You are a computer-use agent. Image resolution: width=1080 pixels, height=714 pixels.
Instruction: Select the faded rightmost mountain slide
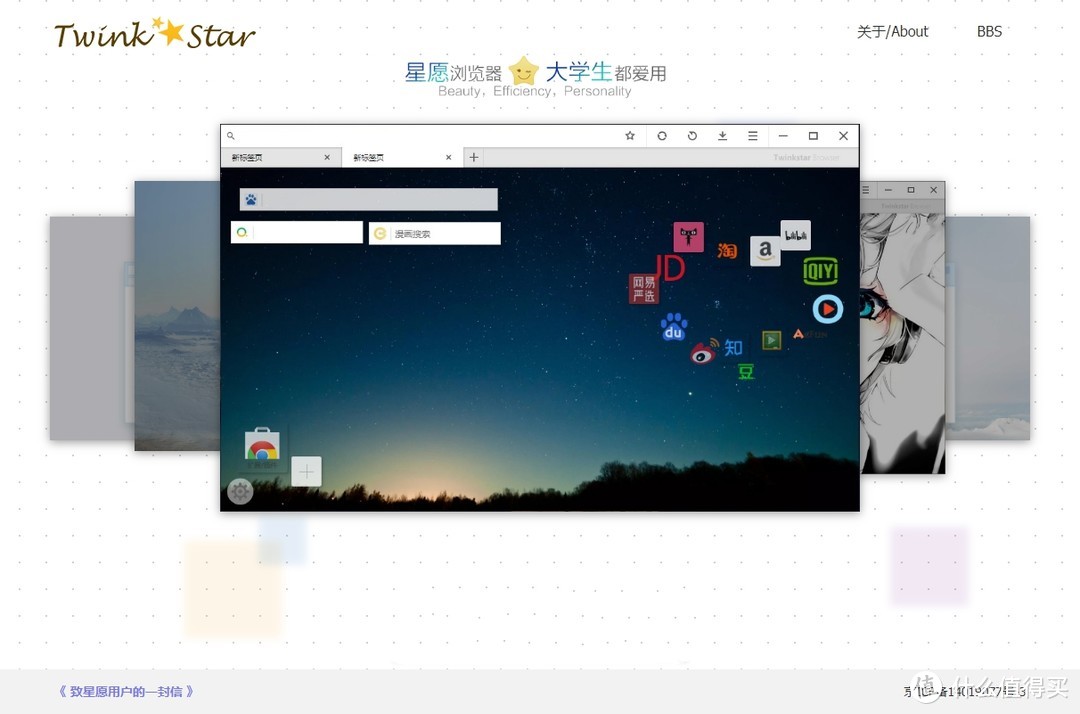tap(988, 328)
